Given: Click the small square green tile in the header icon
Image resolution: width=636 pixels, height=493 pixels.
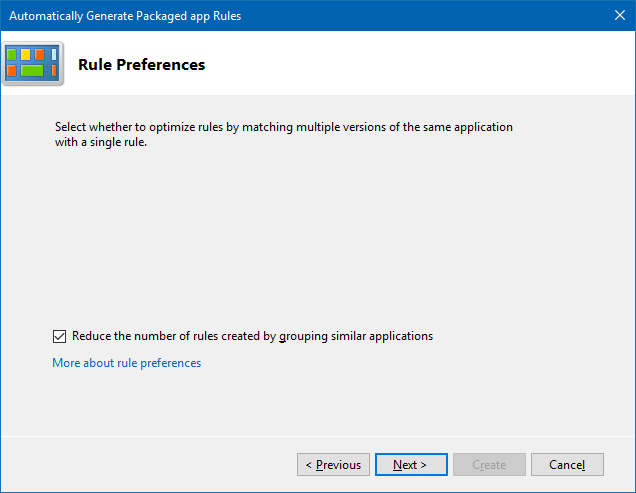Looking at the screenshot, I should (12, 54).
